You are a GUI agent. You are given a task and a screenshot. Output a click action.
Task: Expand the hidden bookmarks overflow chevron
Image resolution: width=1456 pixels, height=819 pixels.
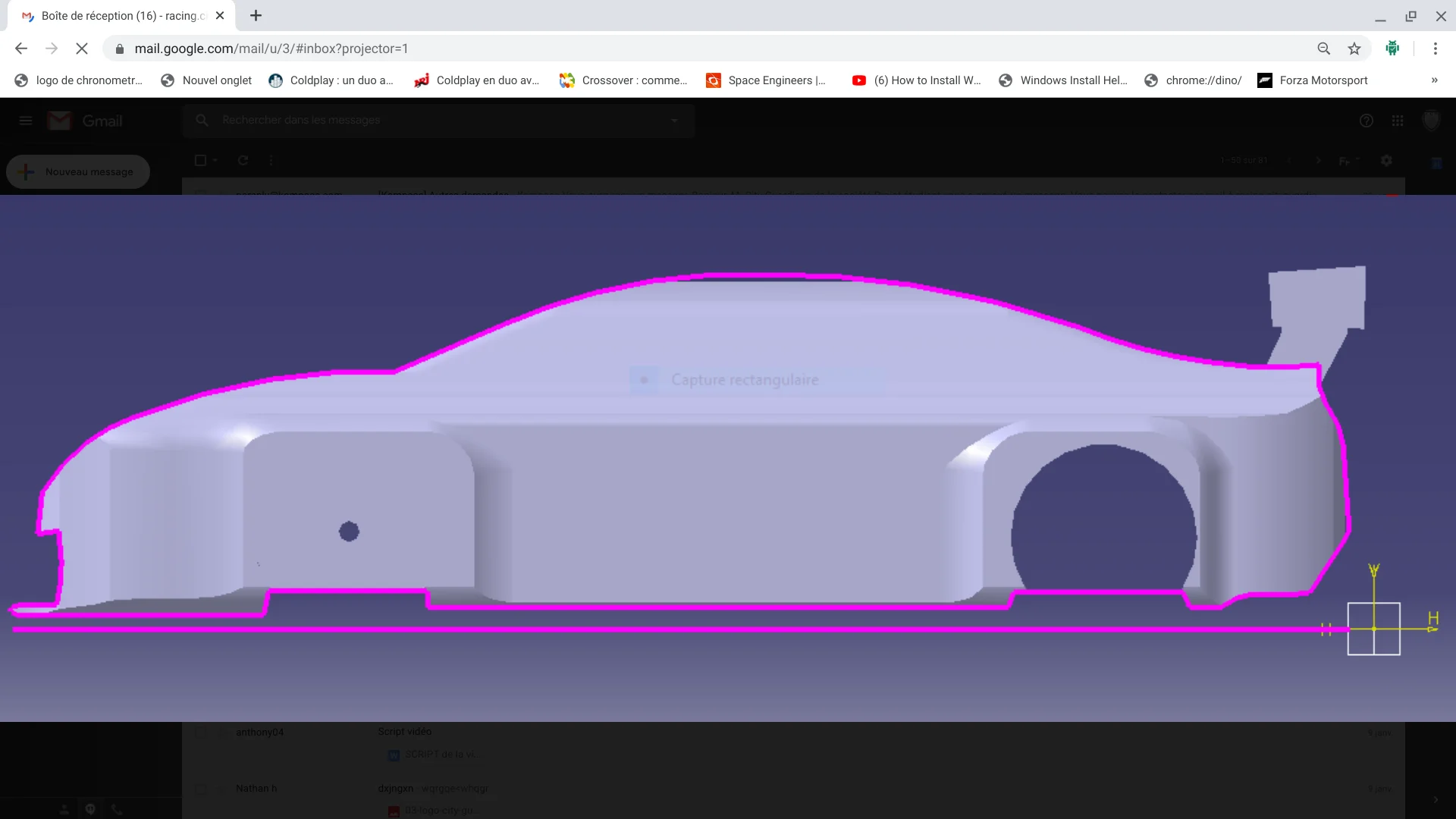click(x=1434, y=80)
